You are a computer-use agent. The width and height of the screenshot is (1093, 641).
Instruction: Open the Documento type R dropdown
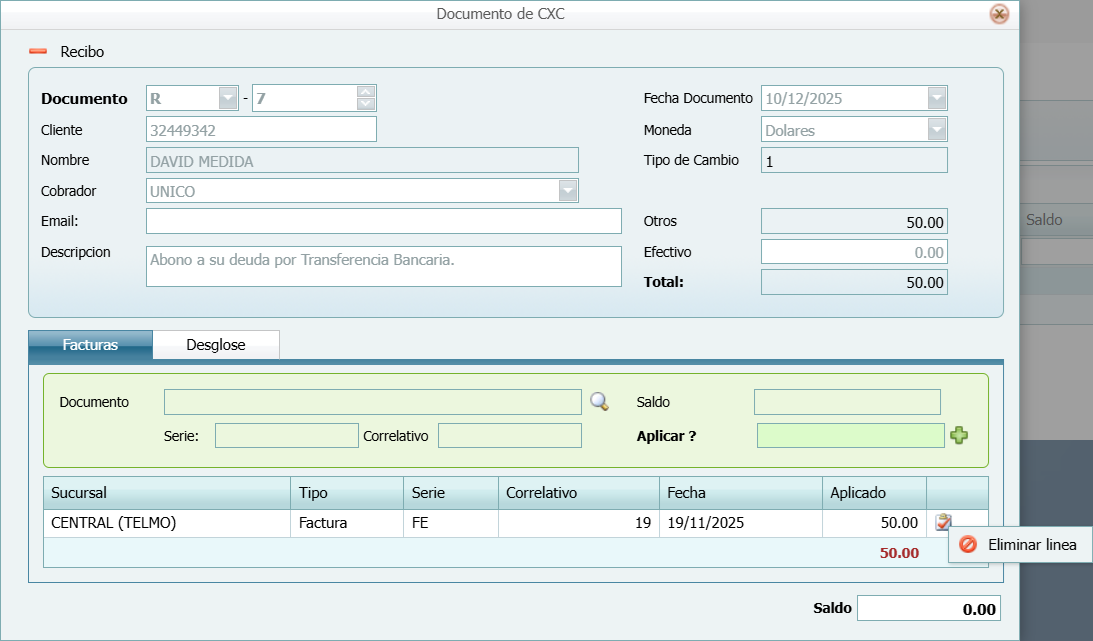click(228, 98)
